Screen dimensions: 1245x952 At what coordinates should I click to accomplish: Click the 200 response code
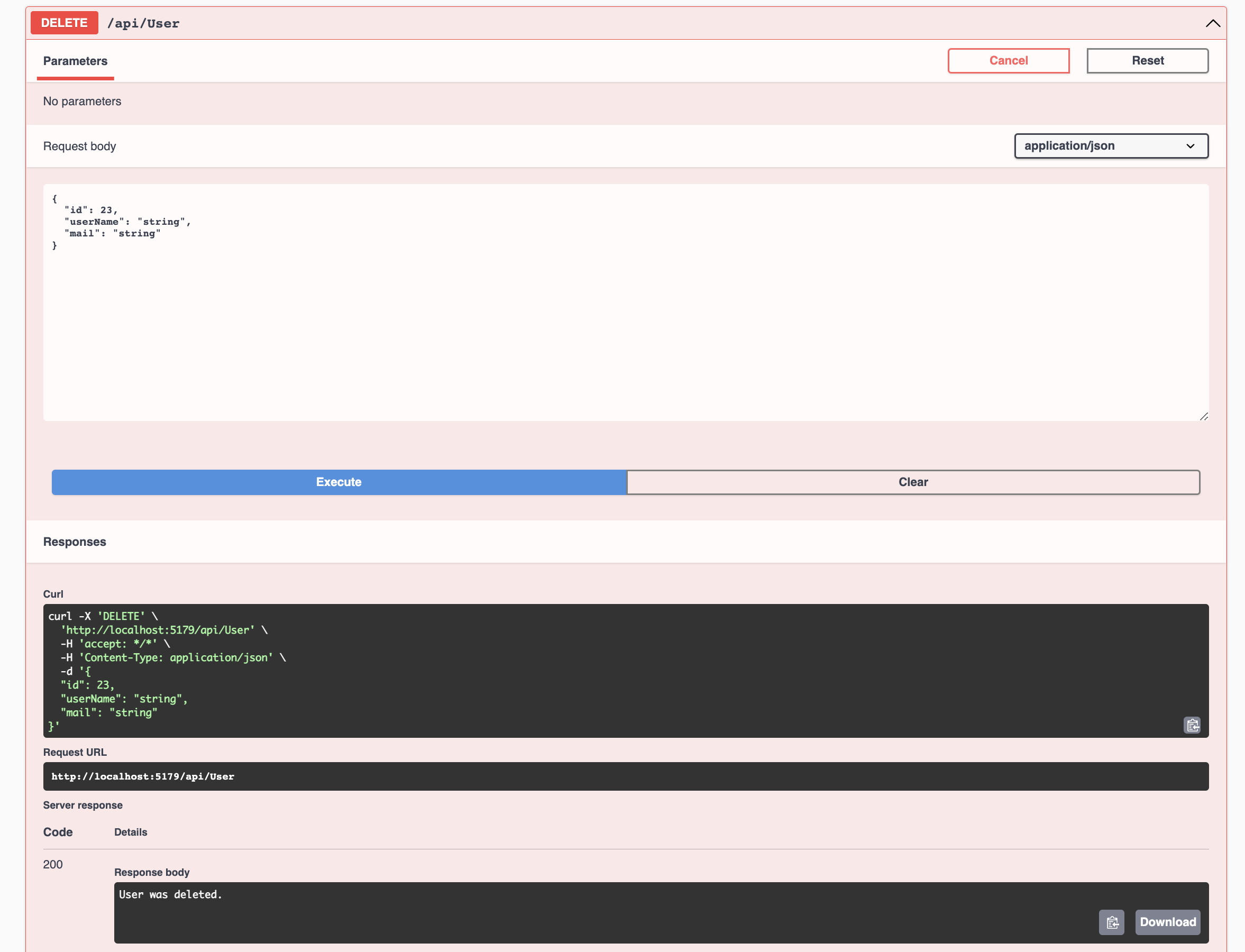click(x=53, y=864)
